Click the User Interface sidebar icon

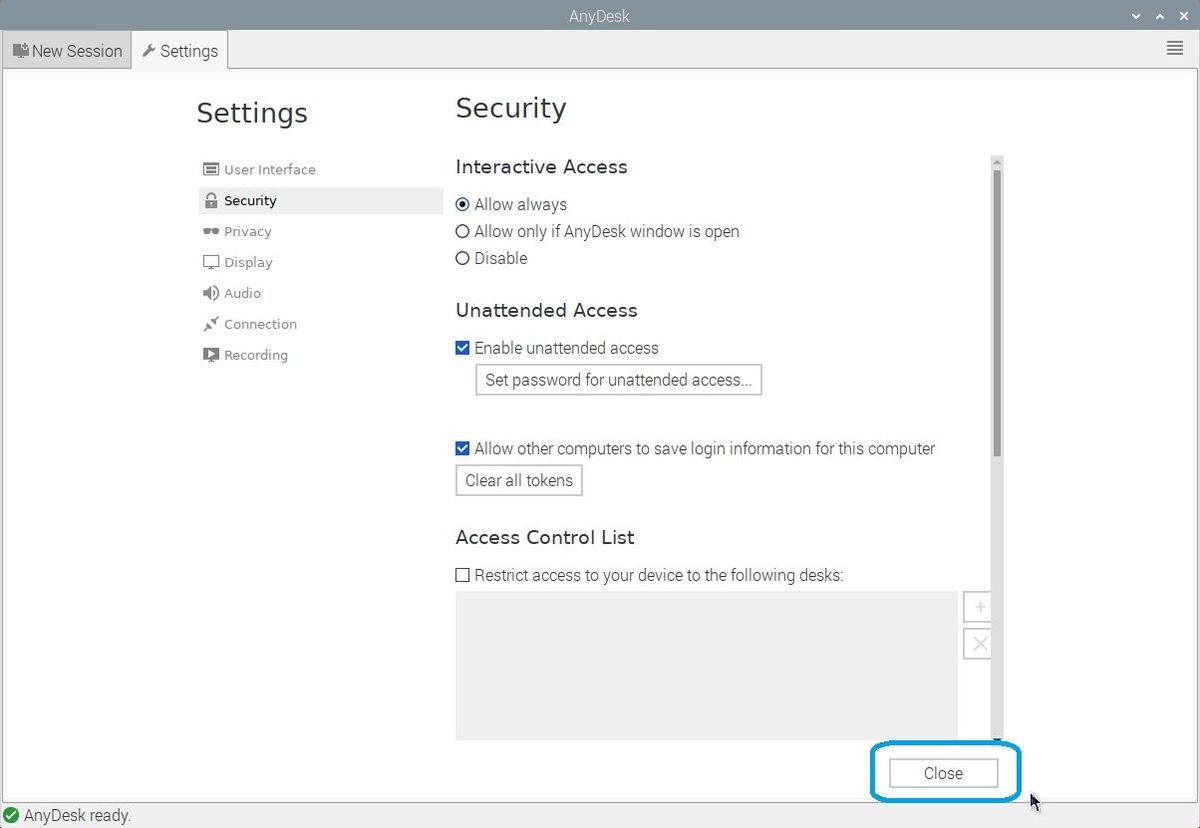tap(210, 169)
